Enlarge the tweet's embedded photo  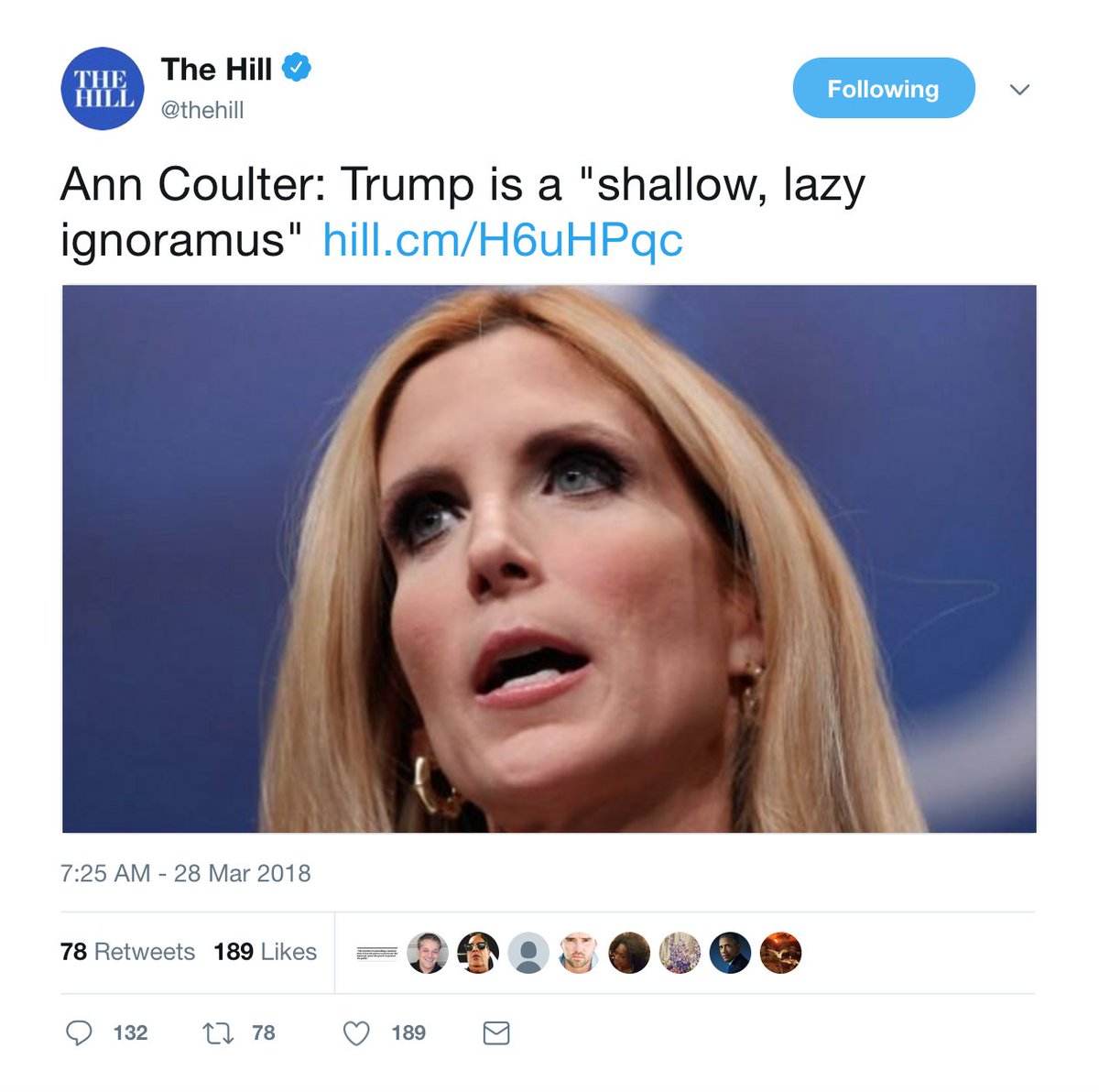549,559
